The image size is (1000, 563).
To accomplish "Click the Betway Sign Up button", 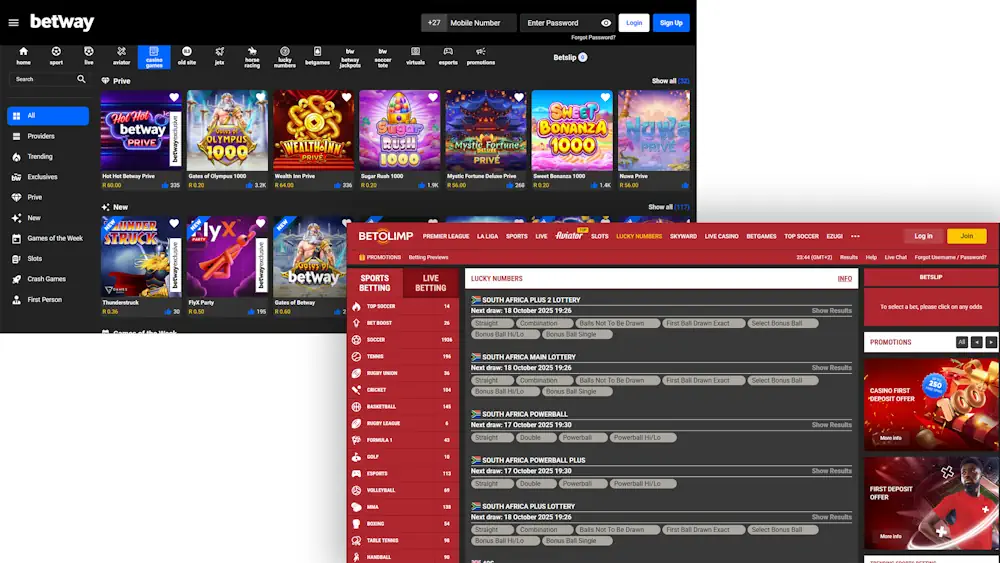I will (x=671, y=23).
